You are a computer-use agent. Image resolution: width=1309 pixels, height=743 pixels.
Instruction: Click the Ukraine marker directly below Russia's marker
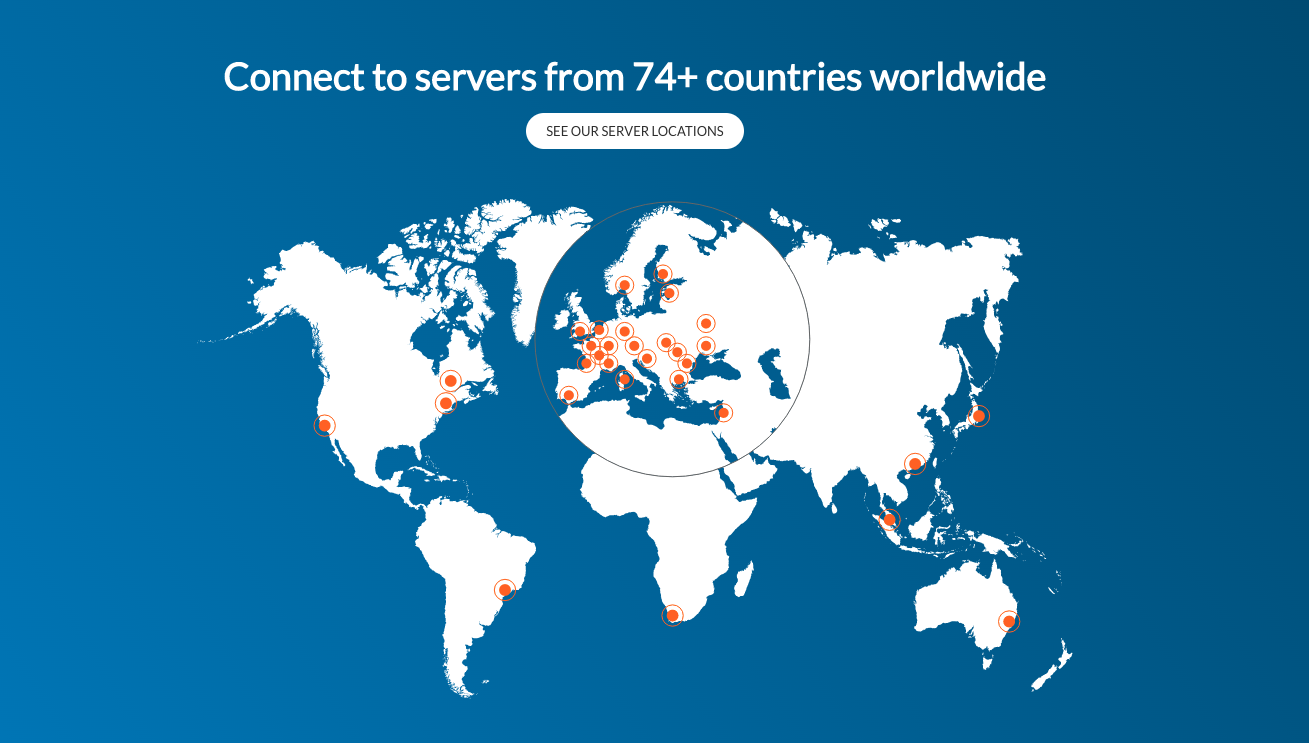(705, 346)
